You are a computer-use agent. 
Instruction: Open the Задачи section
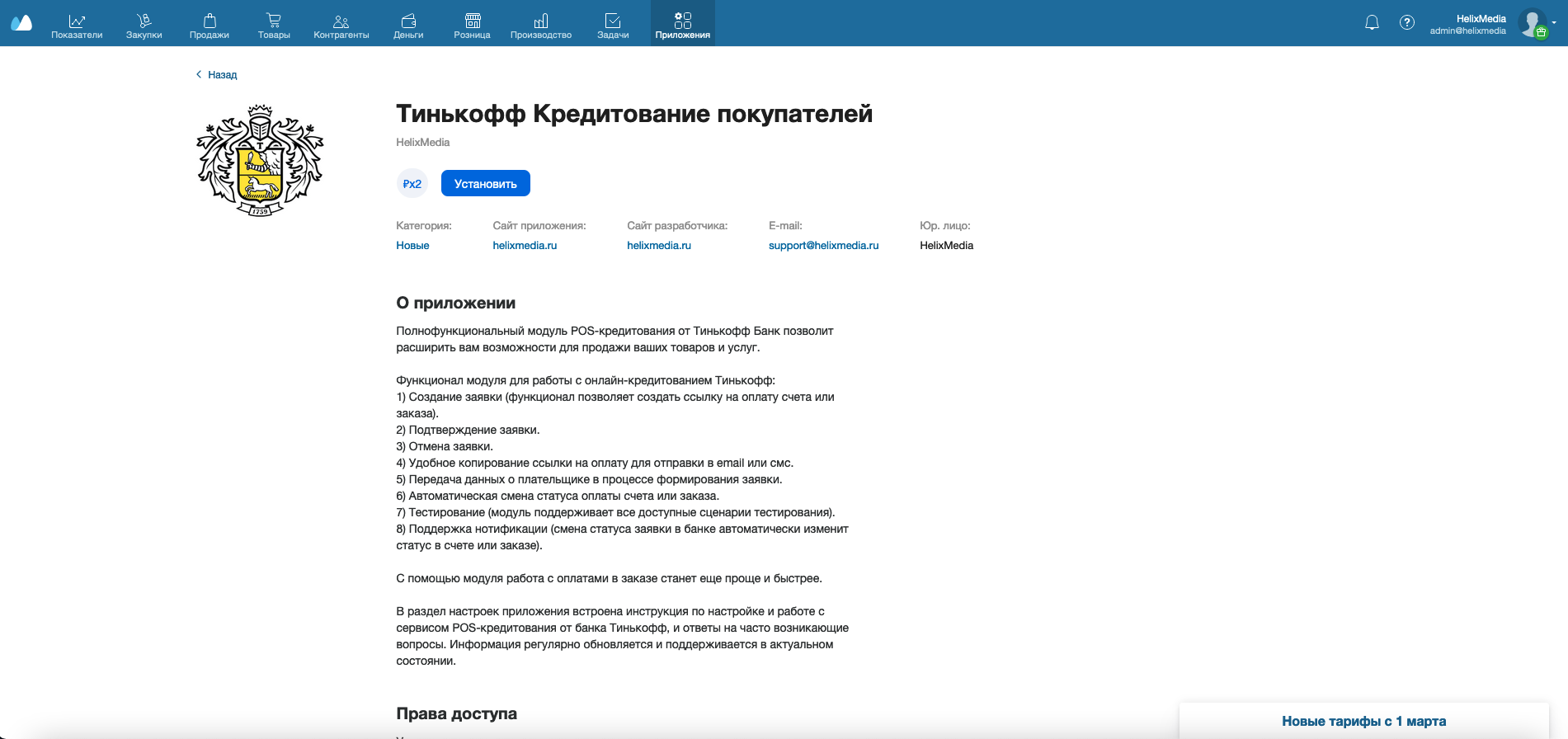(613, 26)
